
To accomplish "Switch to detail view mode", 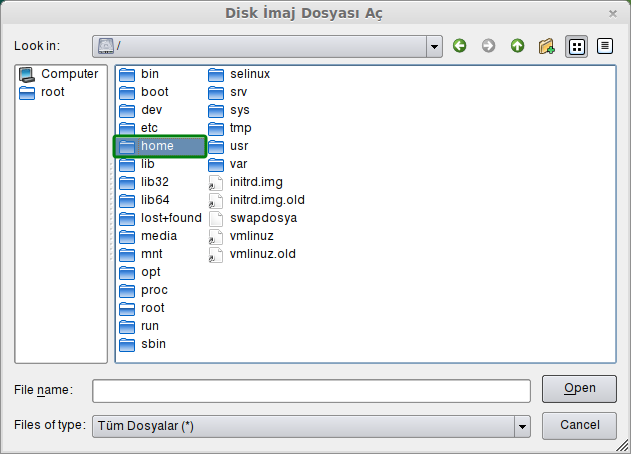I will pyautogui.click(x=605, y=46).
